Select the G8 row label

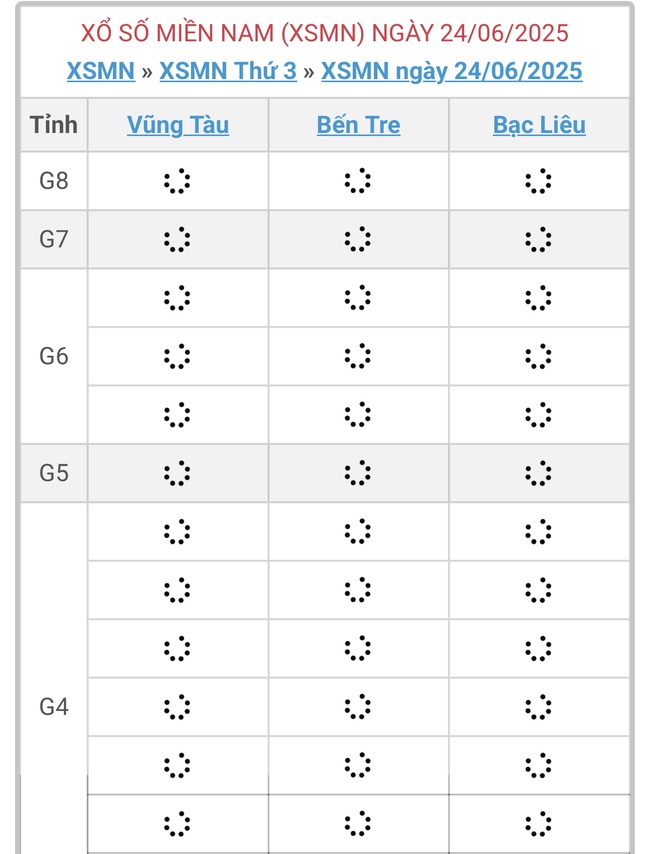[55, 181]
